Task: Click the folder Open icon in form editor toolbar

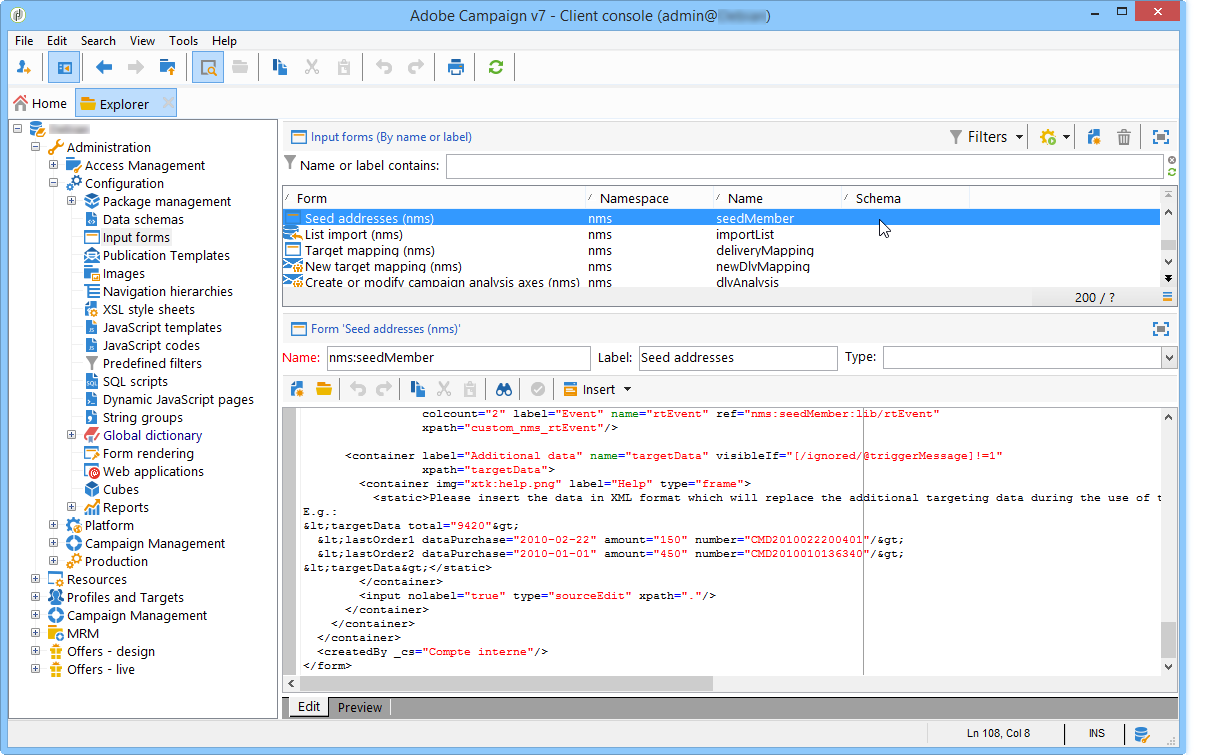Action: 324,389
